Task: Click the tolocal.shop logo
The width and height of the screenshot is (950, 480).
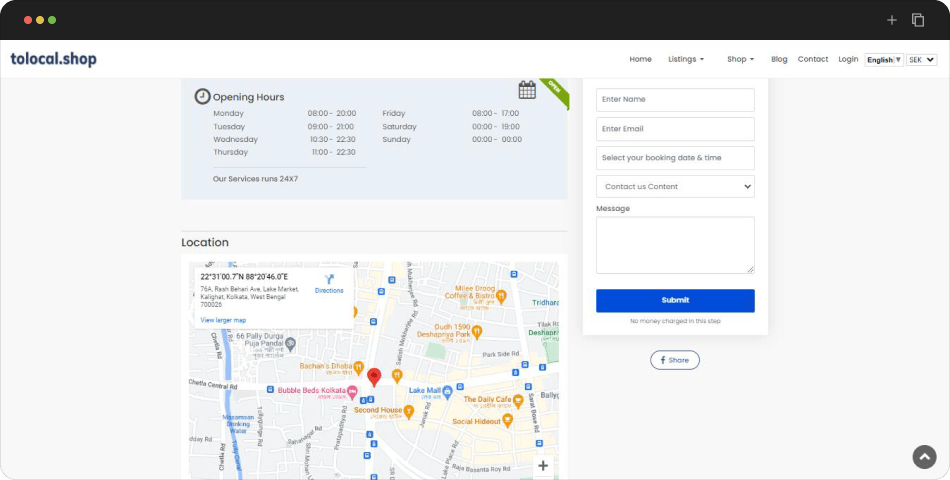Action: pos(53,59)
